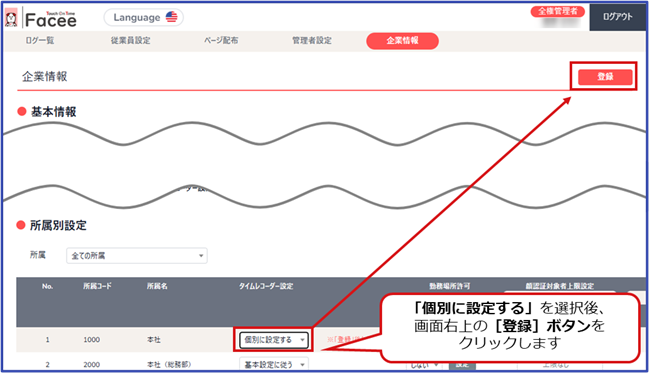
Task: Click the Facee logo mascot icon
Action: coord(11,18)
